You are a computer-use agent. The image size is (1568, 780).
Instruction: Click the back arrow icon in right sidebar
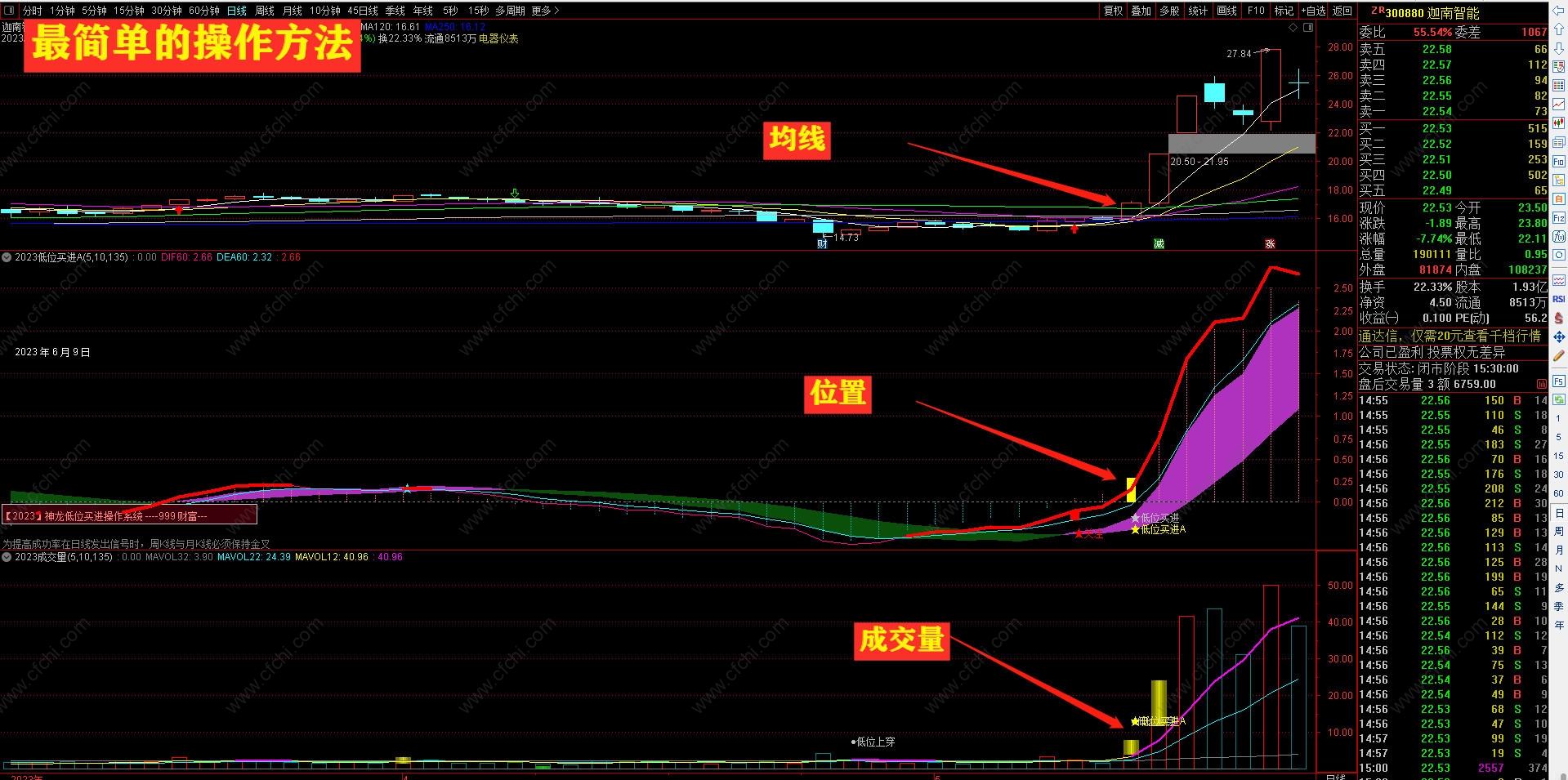1559,12
